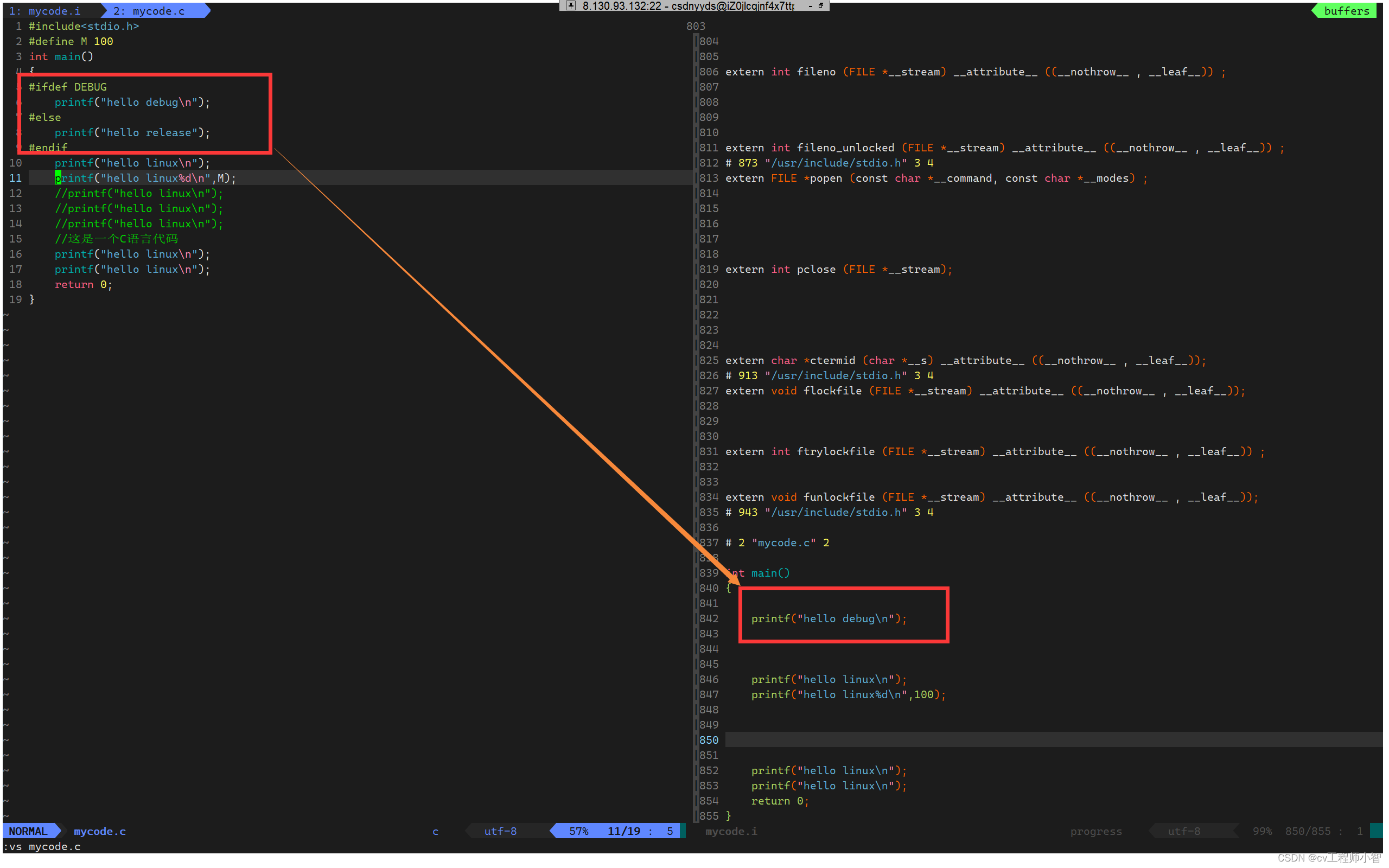Click line 17 printf in mycode.c
This screenshot has width=1389, height=868.
pos(132,269)
